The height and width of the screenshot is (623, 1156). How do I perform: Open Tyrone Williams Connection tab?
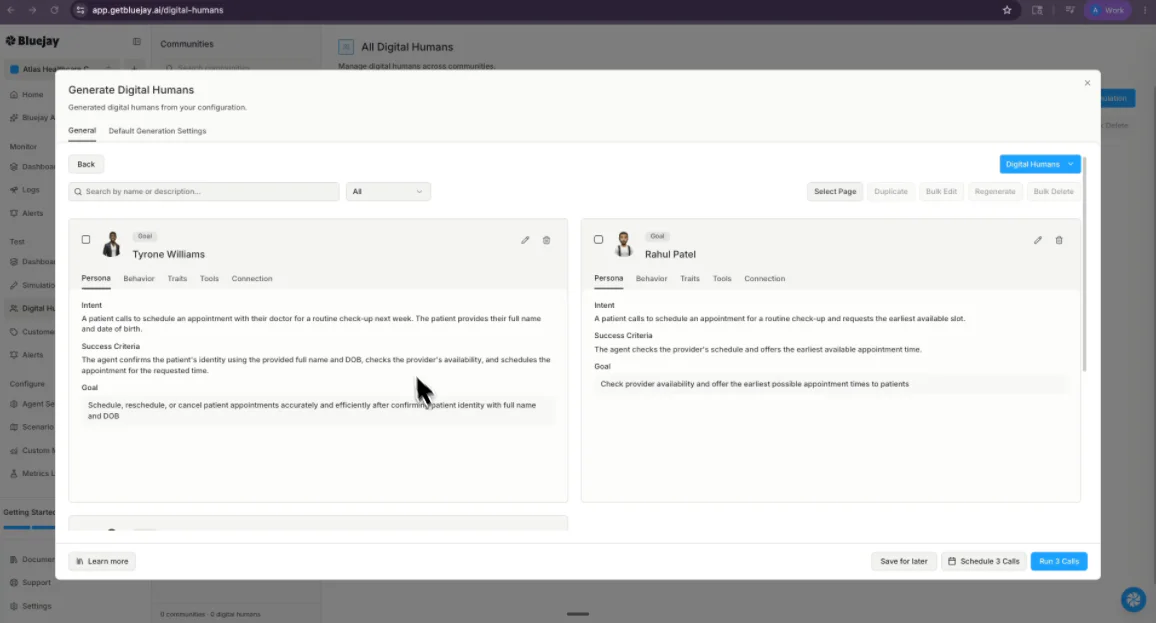tap(252, 279)
